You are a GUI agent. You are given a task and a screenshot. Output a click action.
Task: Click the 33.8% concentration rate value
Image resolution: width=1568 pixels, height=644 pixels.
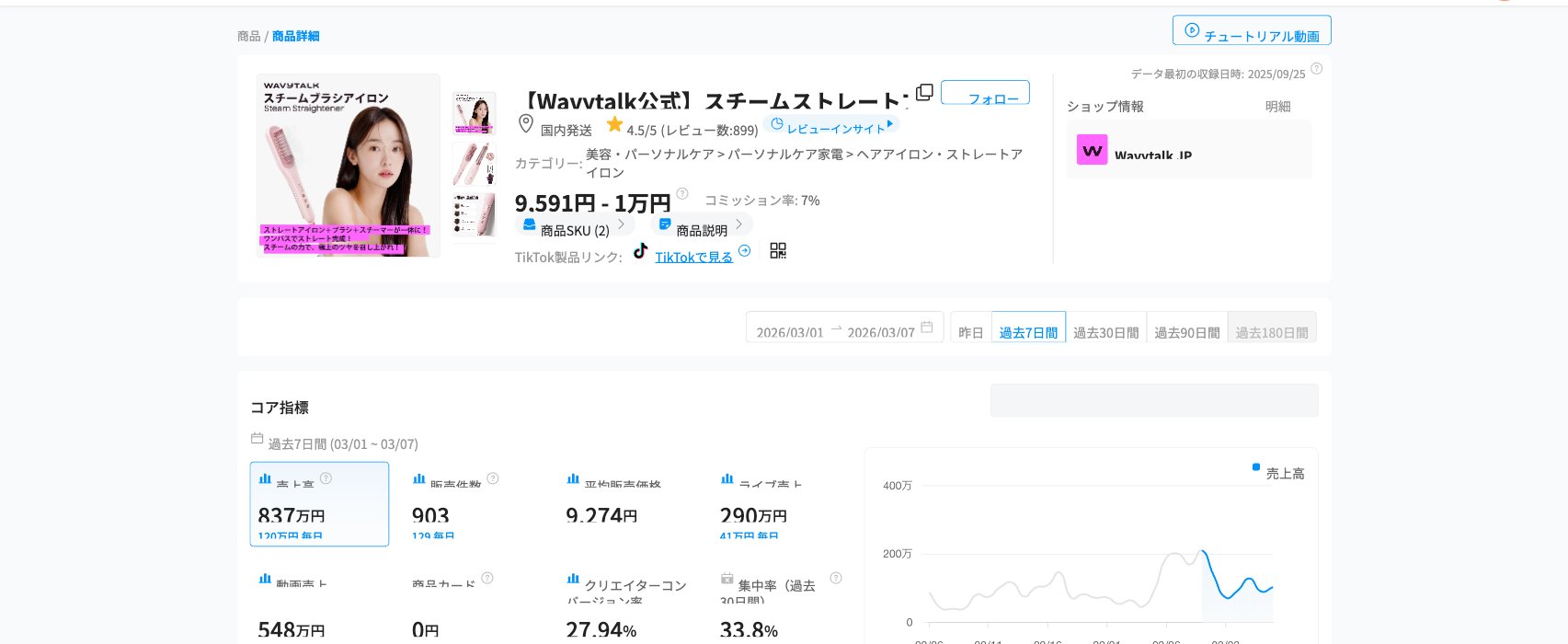pyautogui.click(x=749, y=630)
